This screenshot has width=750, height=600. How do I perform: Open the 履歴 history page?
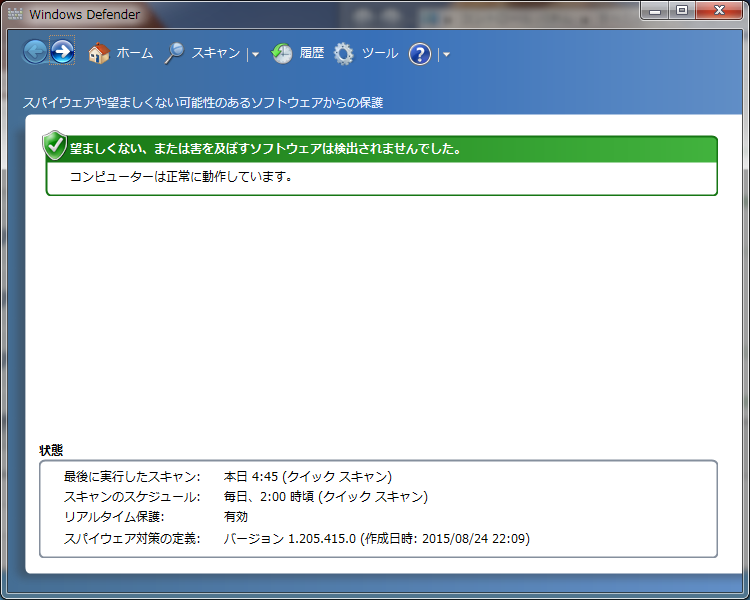tap(312, 53)
